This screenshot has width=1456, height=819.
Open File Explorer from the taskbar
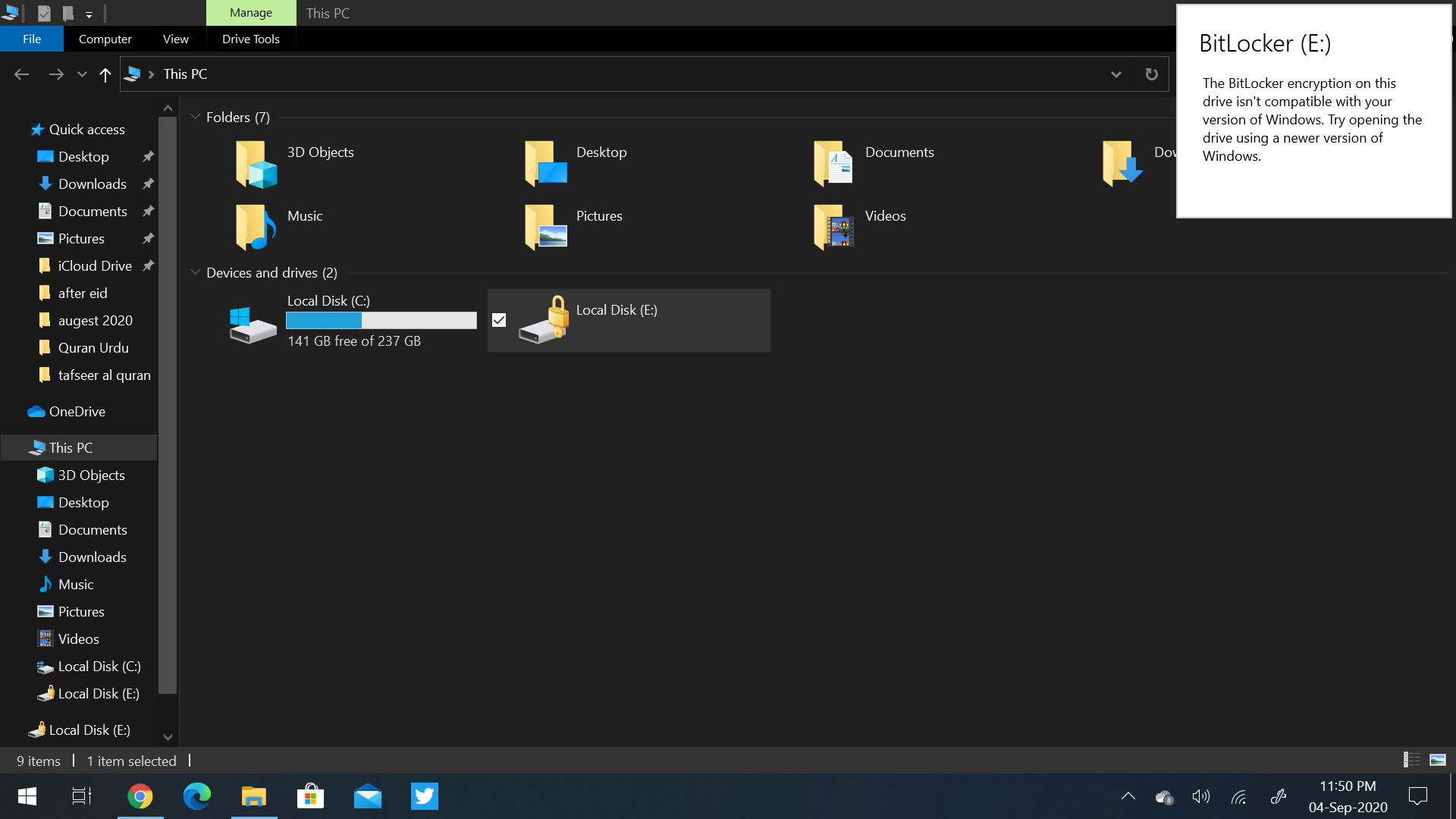pyautogui.click(x=254, y=796)
